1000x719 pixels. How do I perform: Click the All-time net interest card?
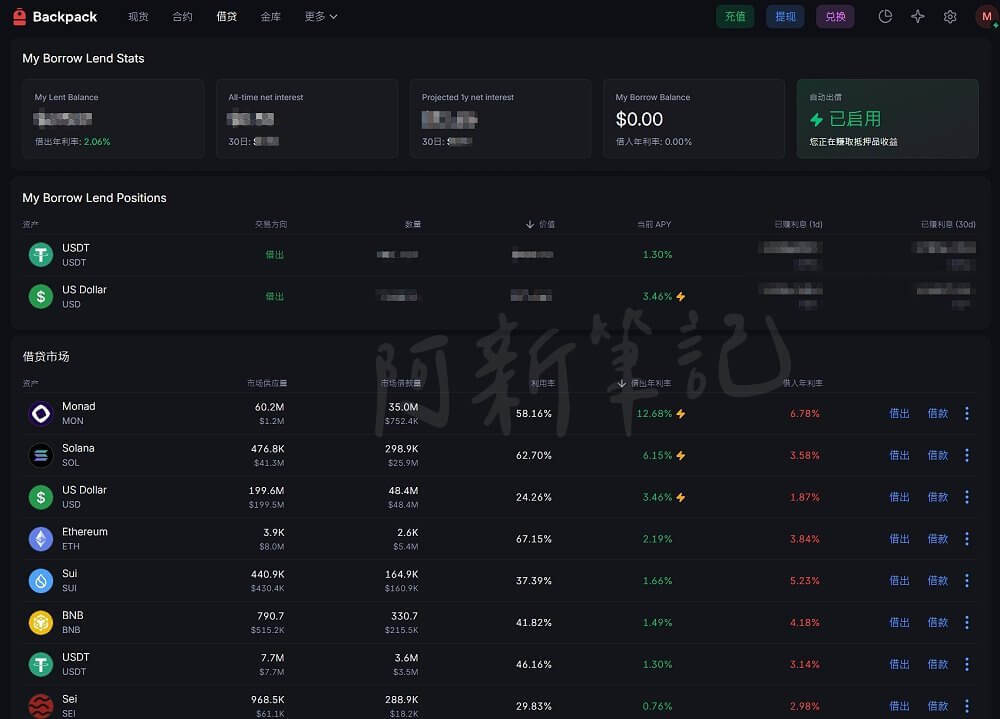pos(307,119)
